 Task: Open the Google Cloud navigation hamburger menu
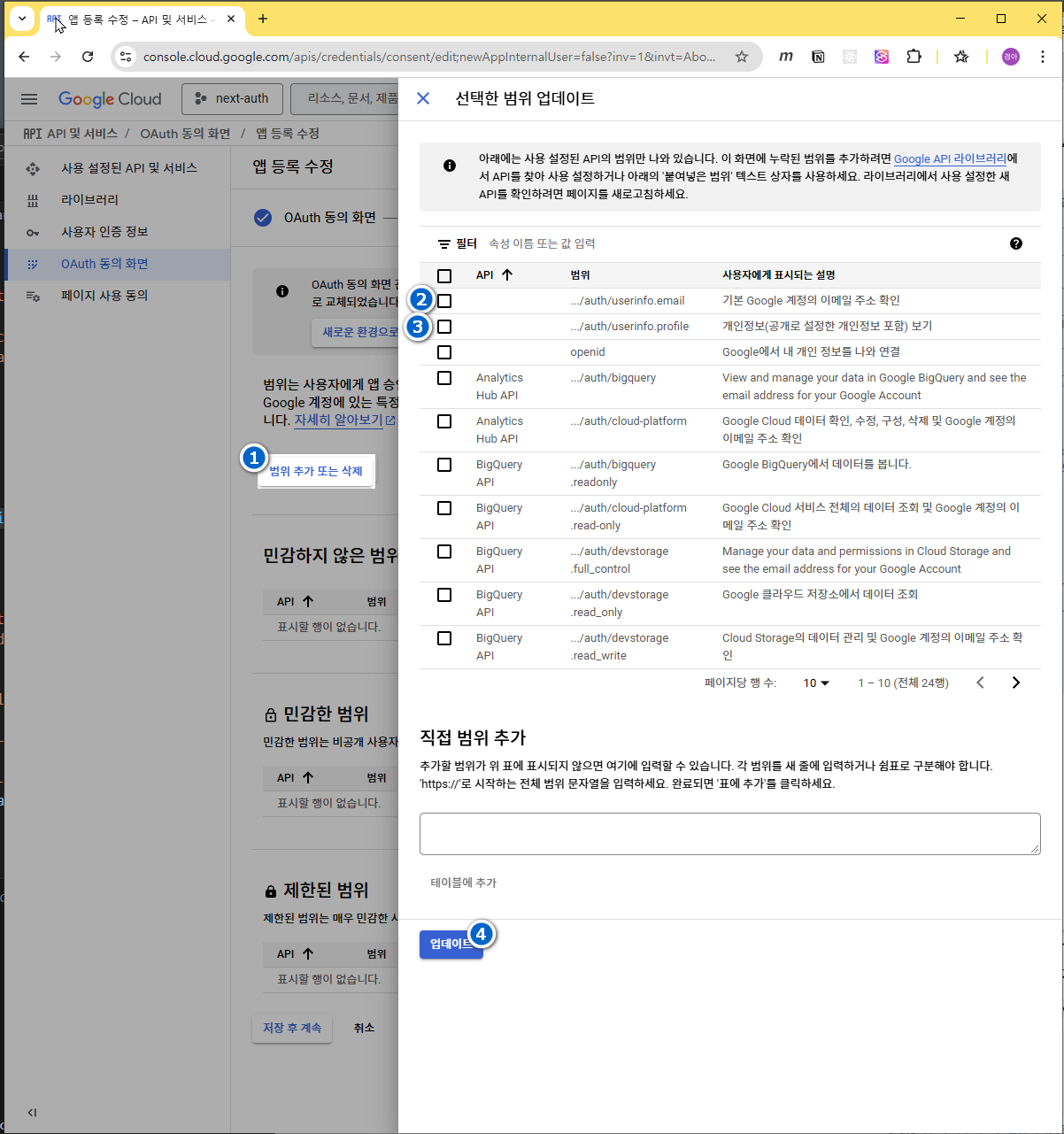pos(29,99)
